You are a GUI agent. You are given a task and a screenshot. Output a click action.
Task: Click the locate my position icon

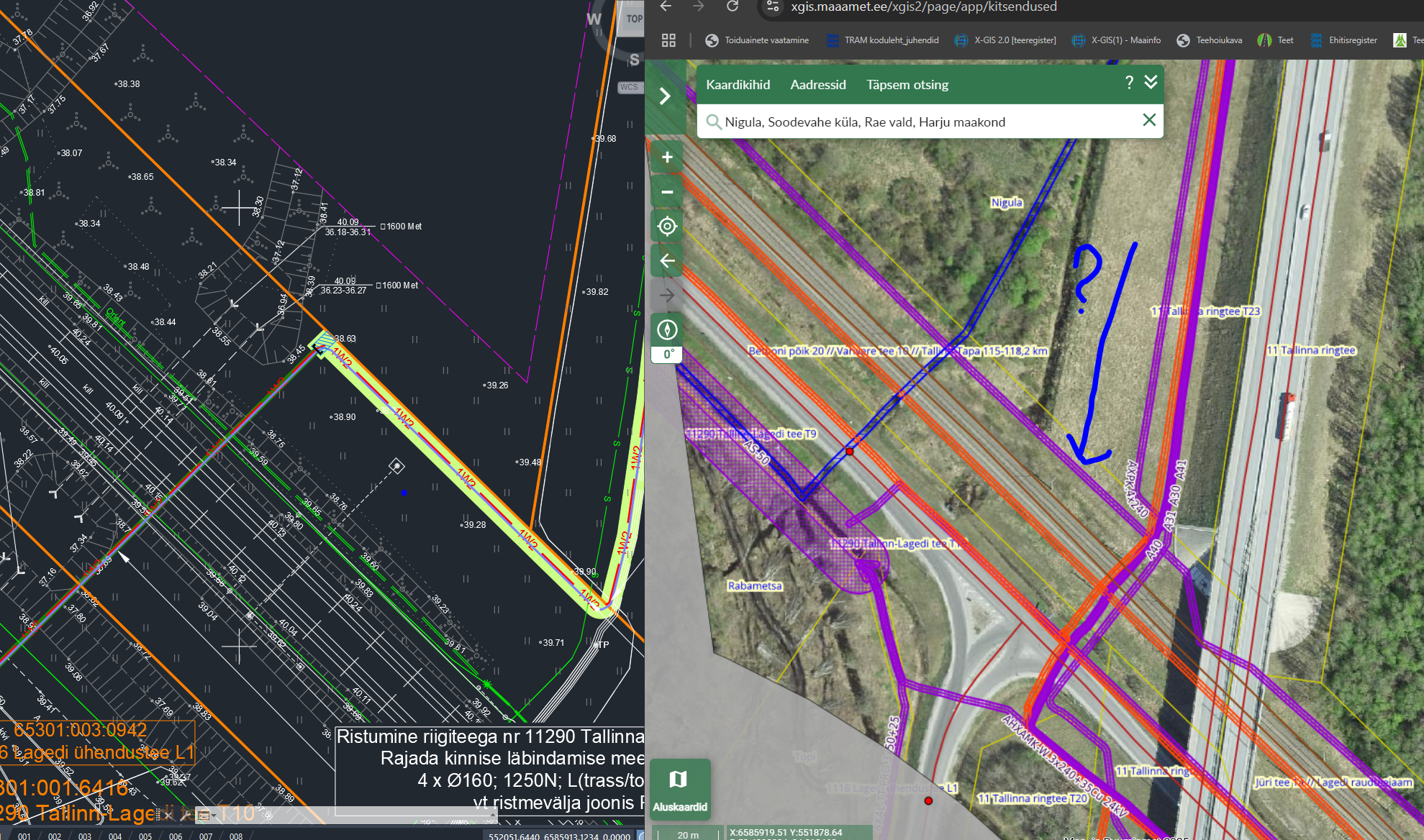[x=667, y=227]
